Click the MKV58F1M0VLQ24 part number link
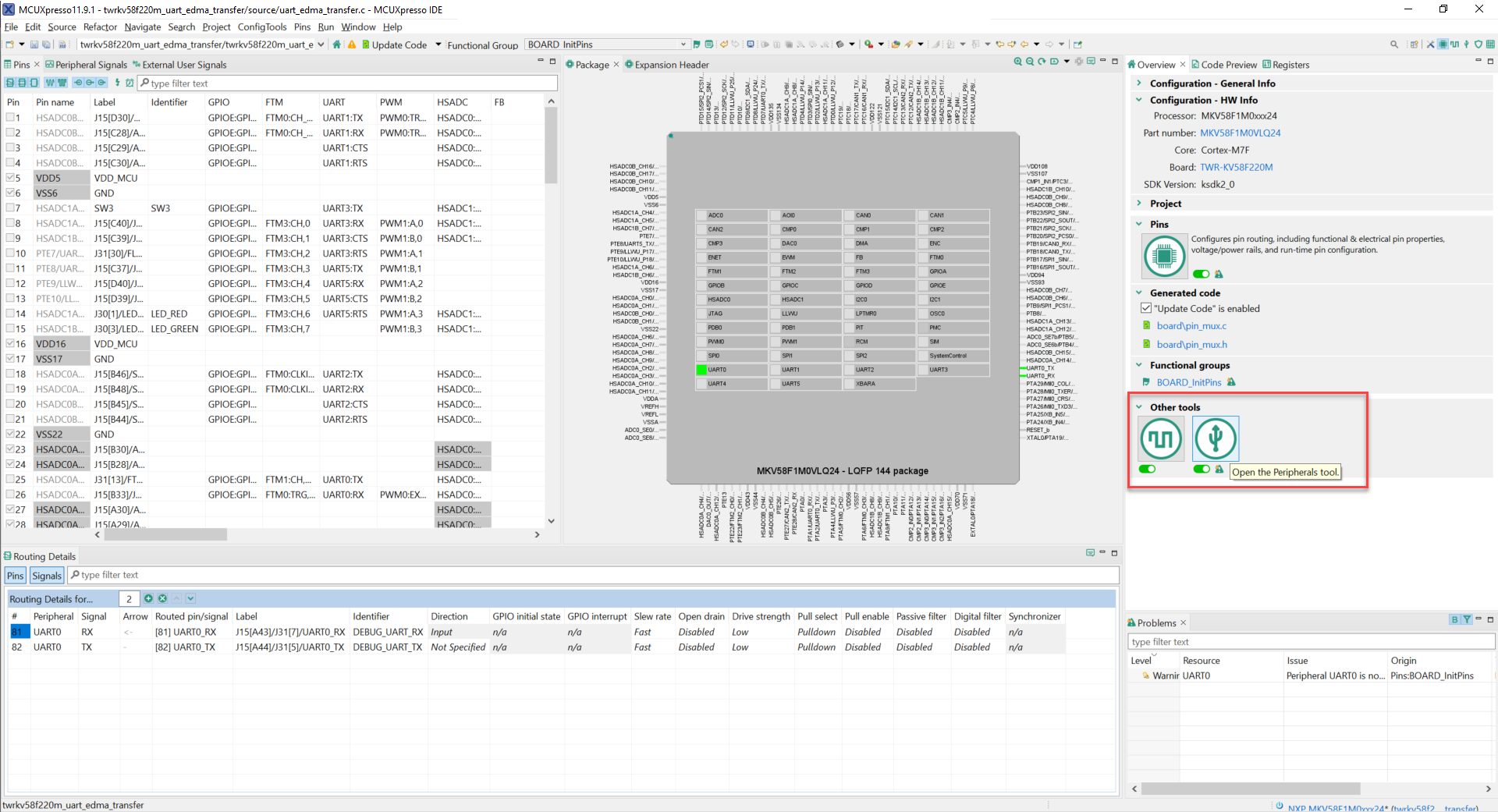 pyautogui.click(x=1240, y=133)
